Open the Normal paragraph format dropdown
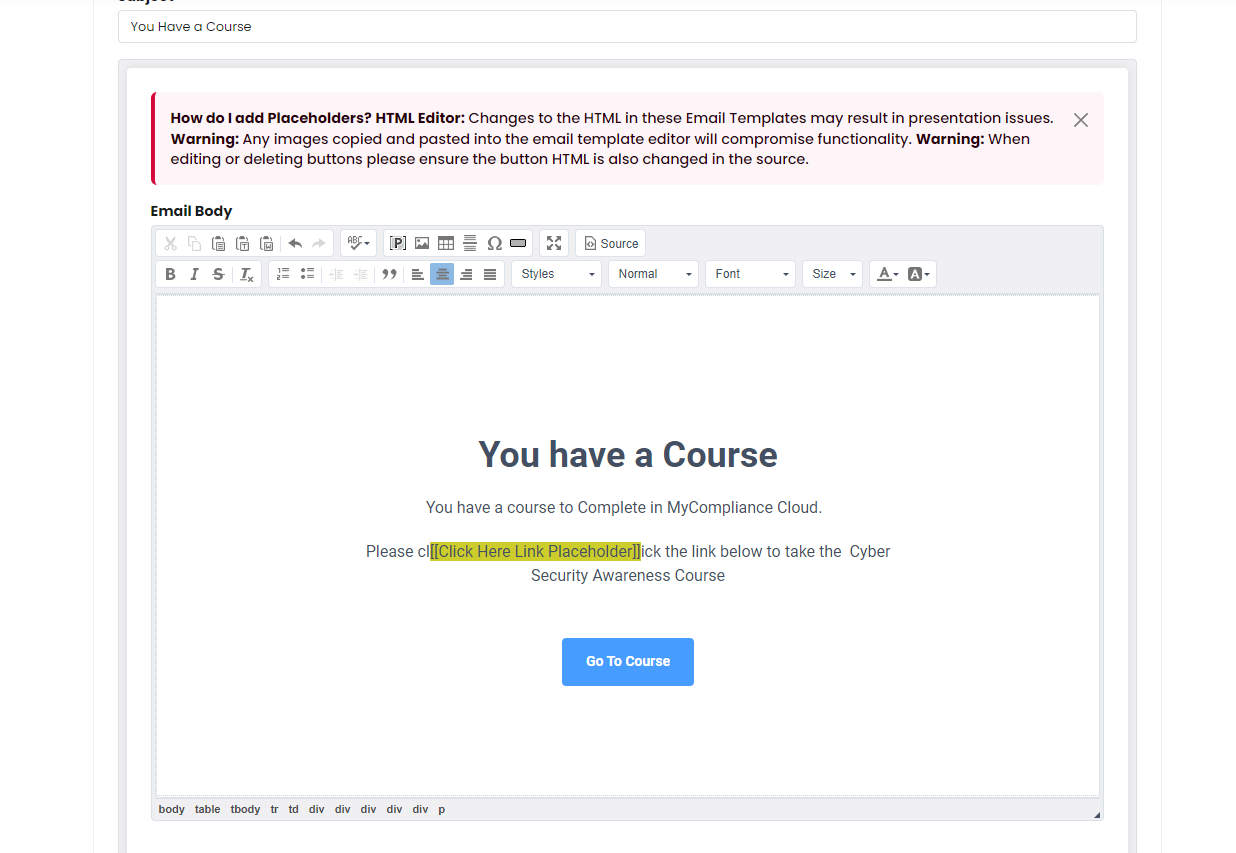1236x853 pixels. 653,274
